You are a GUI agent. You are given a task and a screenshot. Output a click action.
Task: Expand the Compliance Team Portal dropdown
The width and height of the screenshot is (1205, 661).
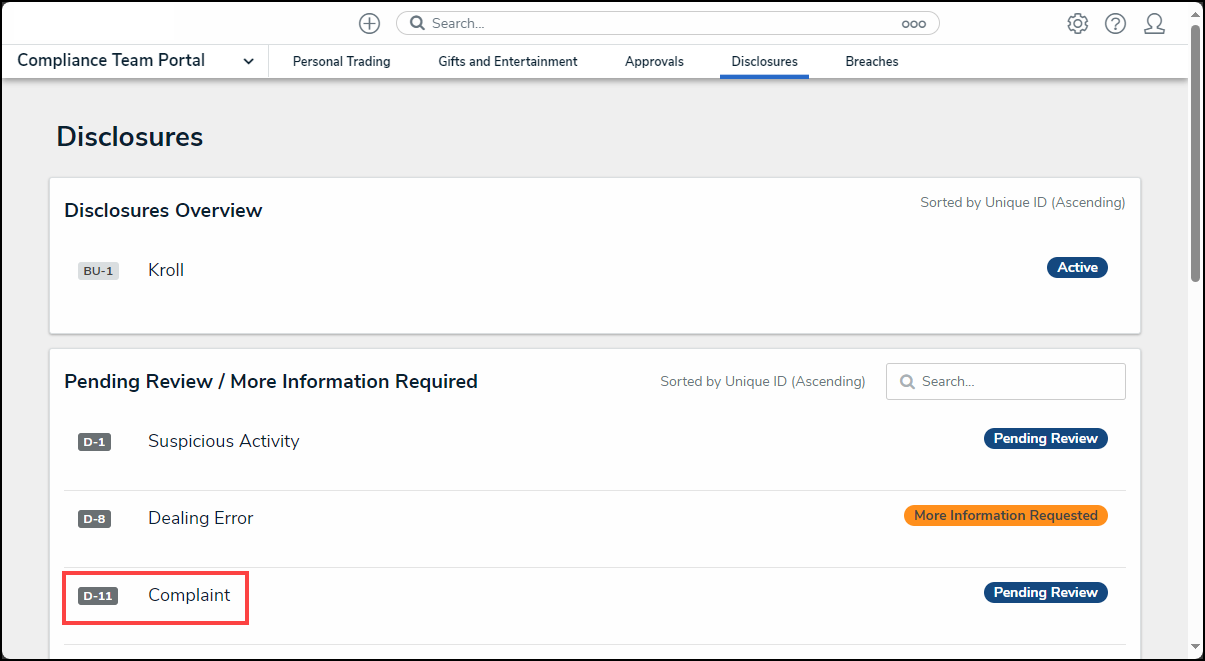point(248,62)
